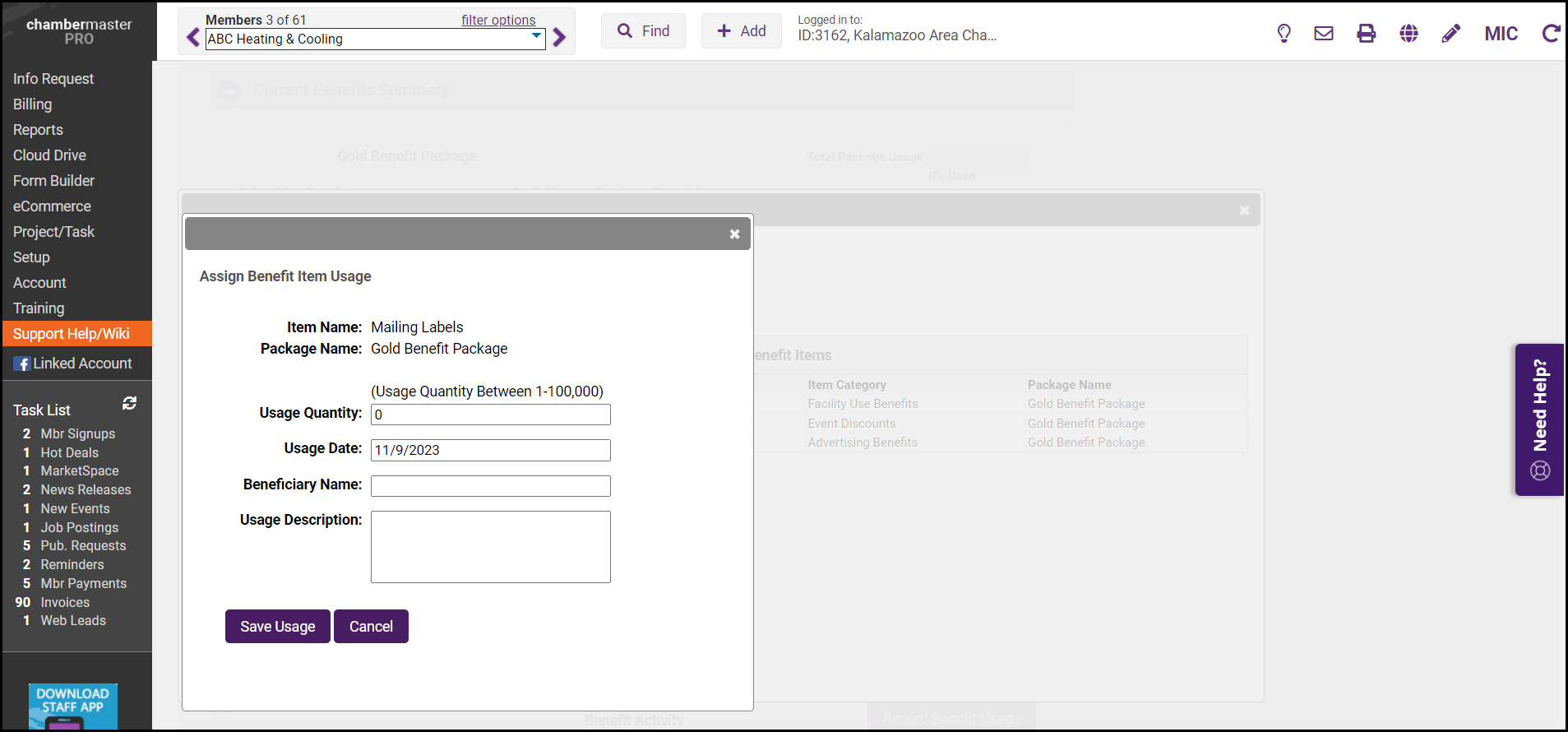Click into the Beneficiary Name field
The image size is (1568, 732).
490,486
